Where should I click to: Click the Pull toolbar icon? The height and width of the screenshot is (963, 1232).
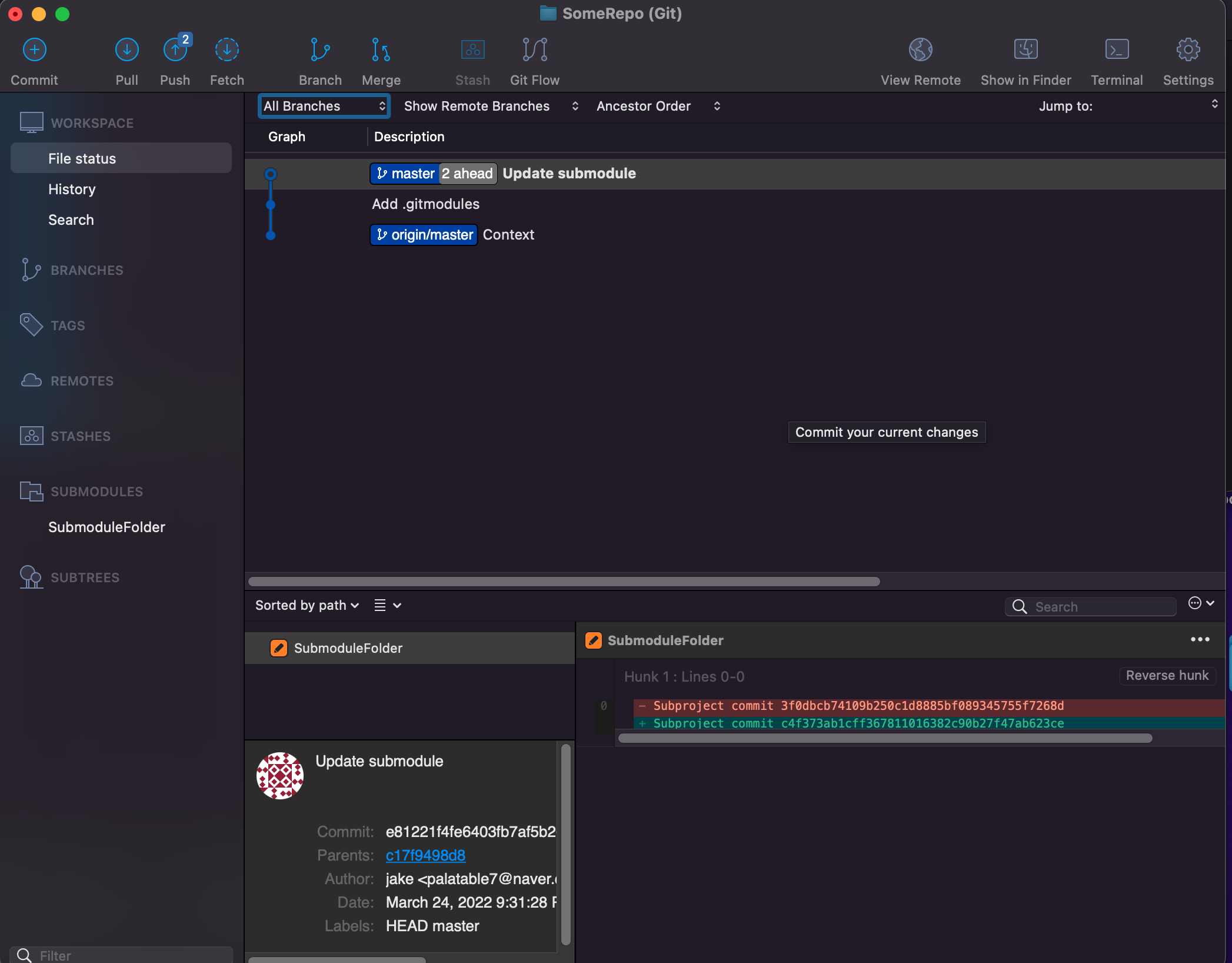126,50
